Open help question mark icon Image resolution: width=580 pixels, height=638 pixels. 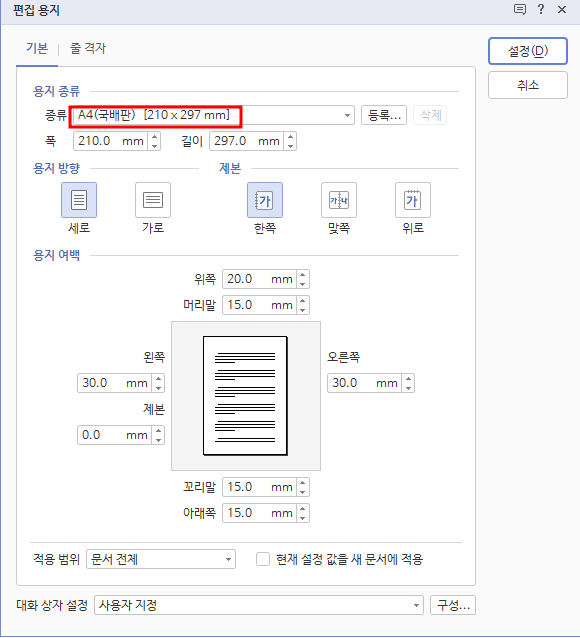541,9
